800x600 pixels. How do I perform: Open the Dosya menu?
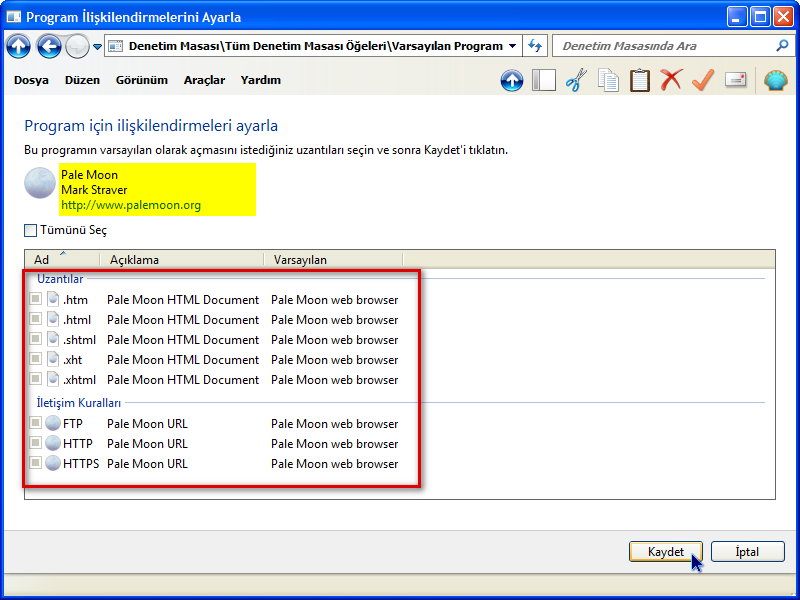click(31, 80)
